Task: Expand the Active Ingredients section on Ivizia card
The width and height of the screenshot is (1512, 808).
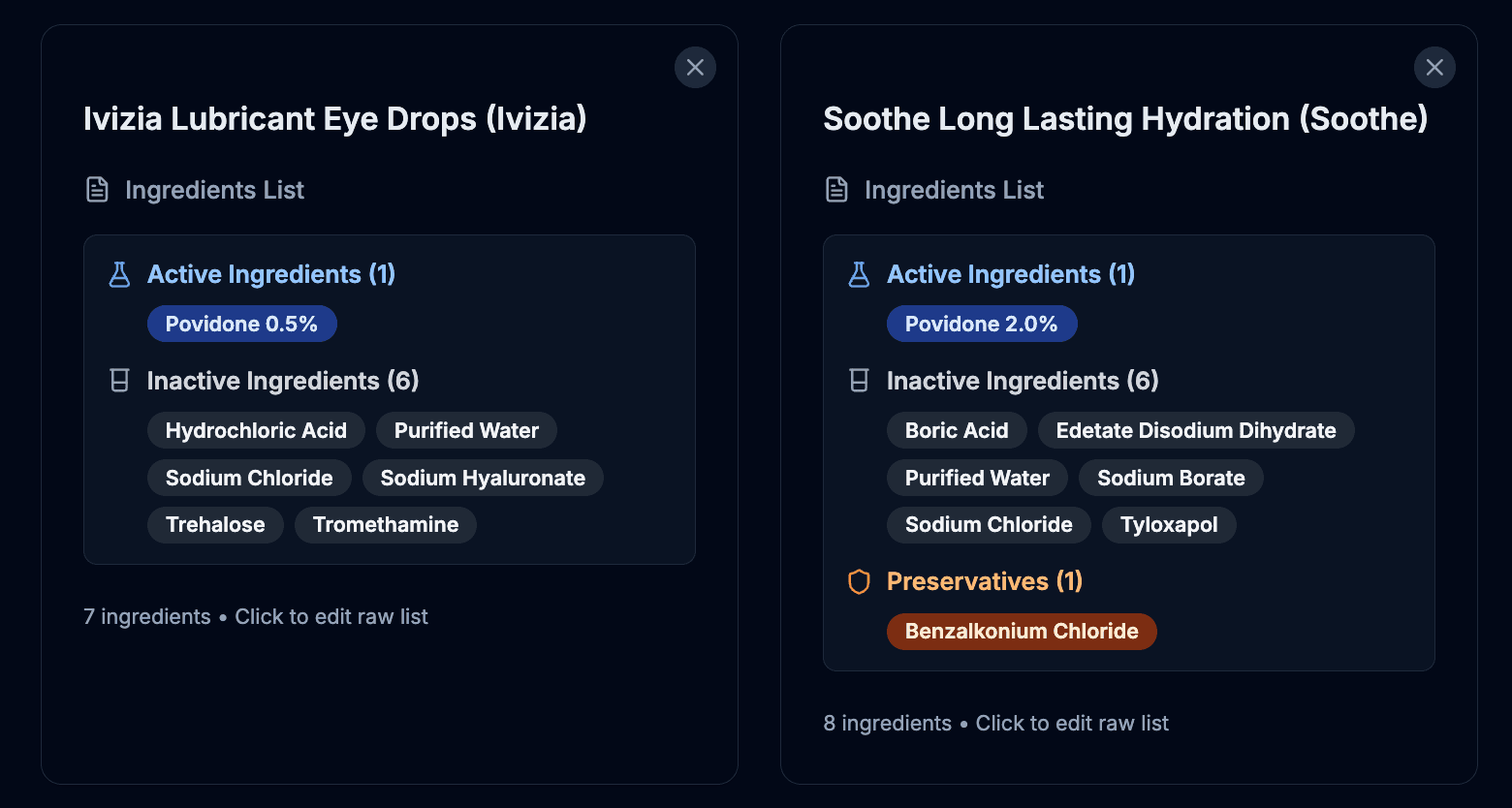Action: click(270, 274)
